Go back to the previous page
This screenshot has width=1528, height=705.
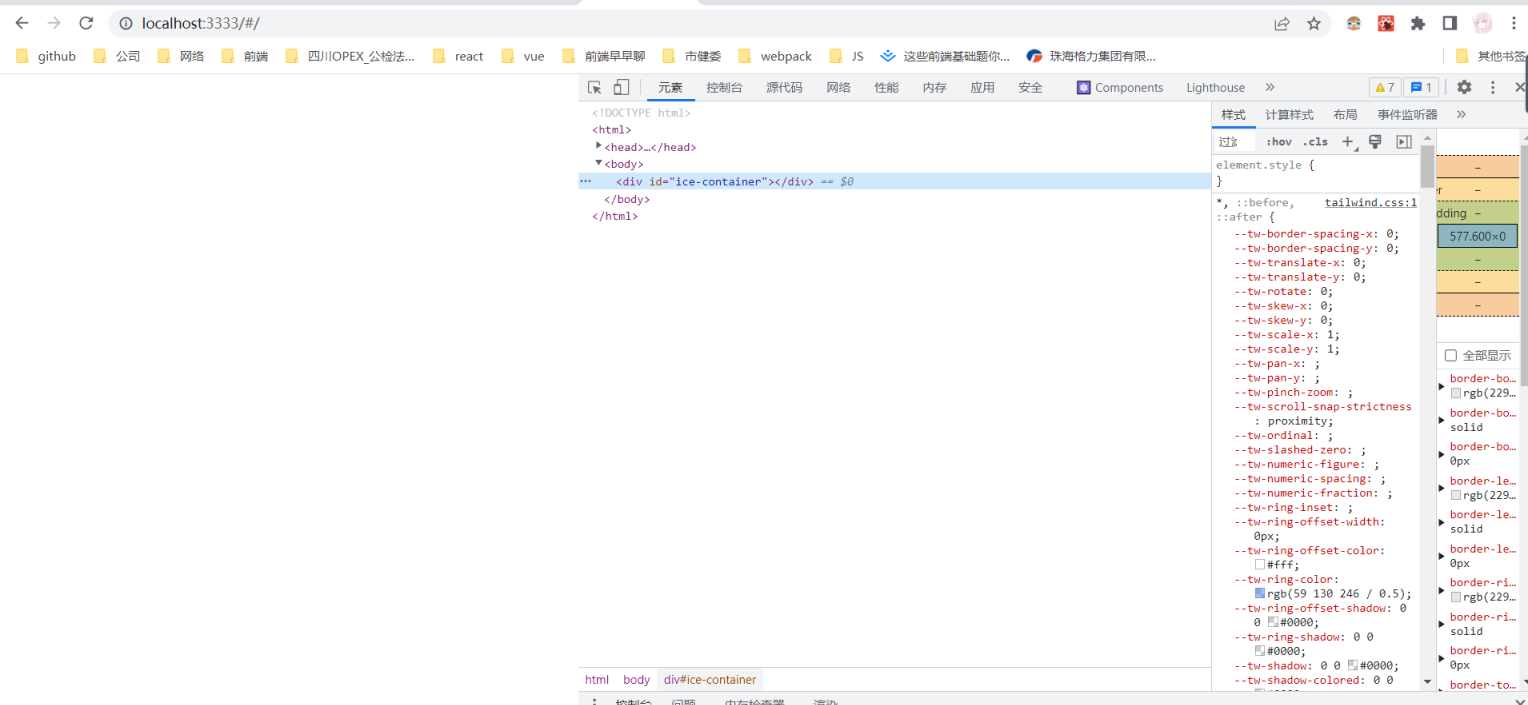(x=22, y=23)
